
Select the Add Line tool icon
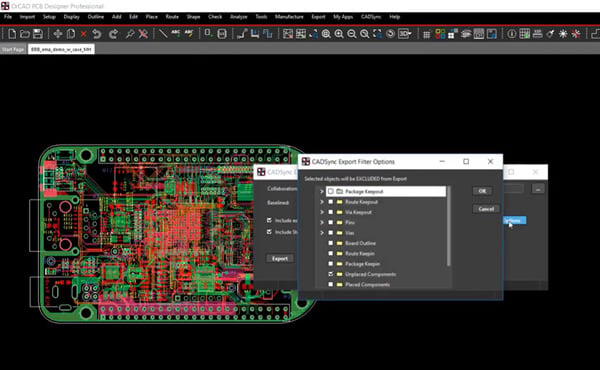pos(163,34)
